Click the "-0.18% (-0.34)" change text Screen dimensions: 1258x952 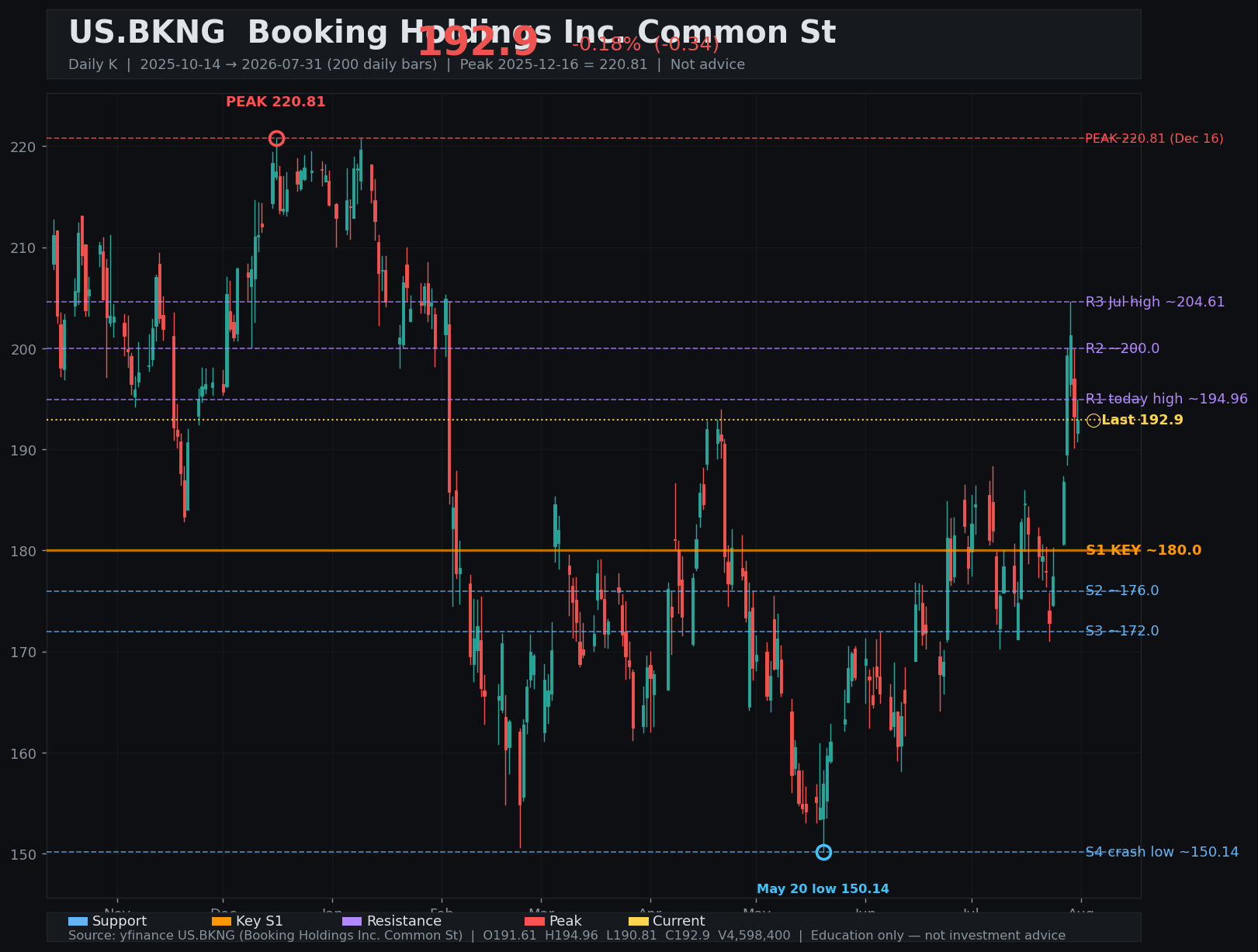[x=646, y=44]
